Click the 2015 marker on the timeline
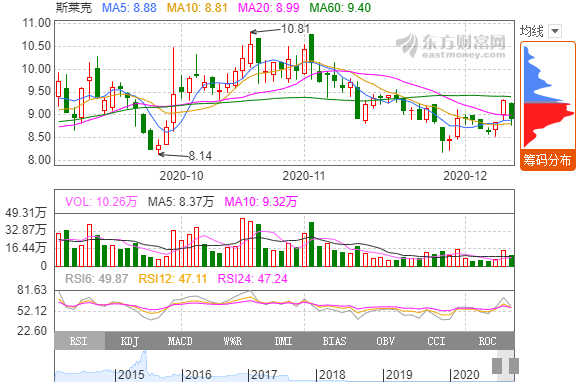 (131, 375)
